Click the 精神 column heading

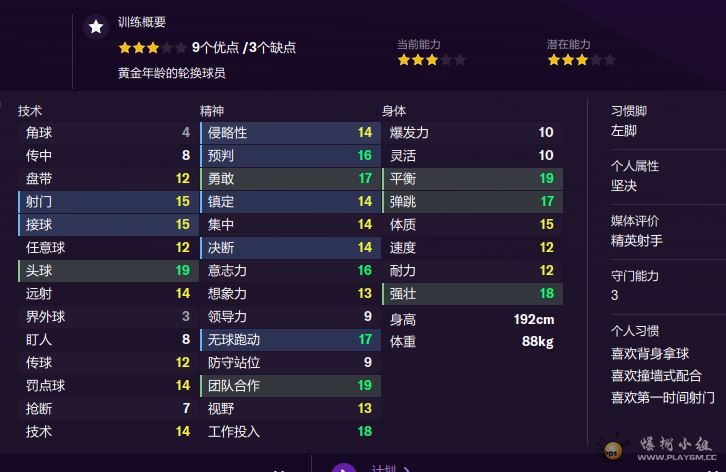click(212, 111)
